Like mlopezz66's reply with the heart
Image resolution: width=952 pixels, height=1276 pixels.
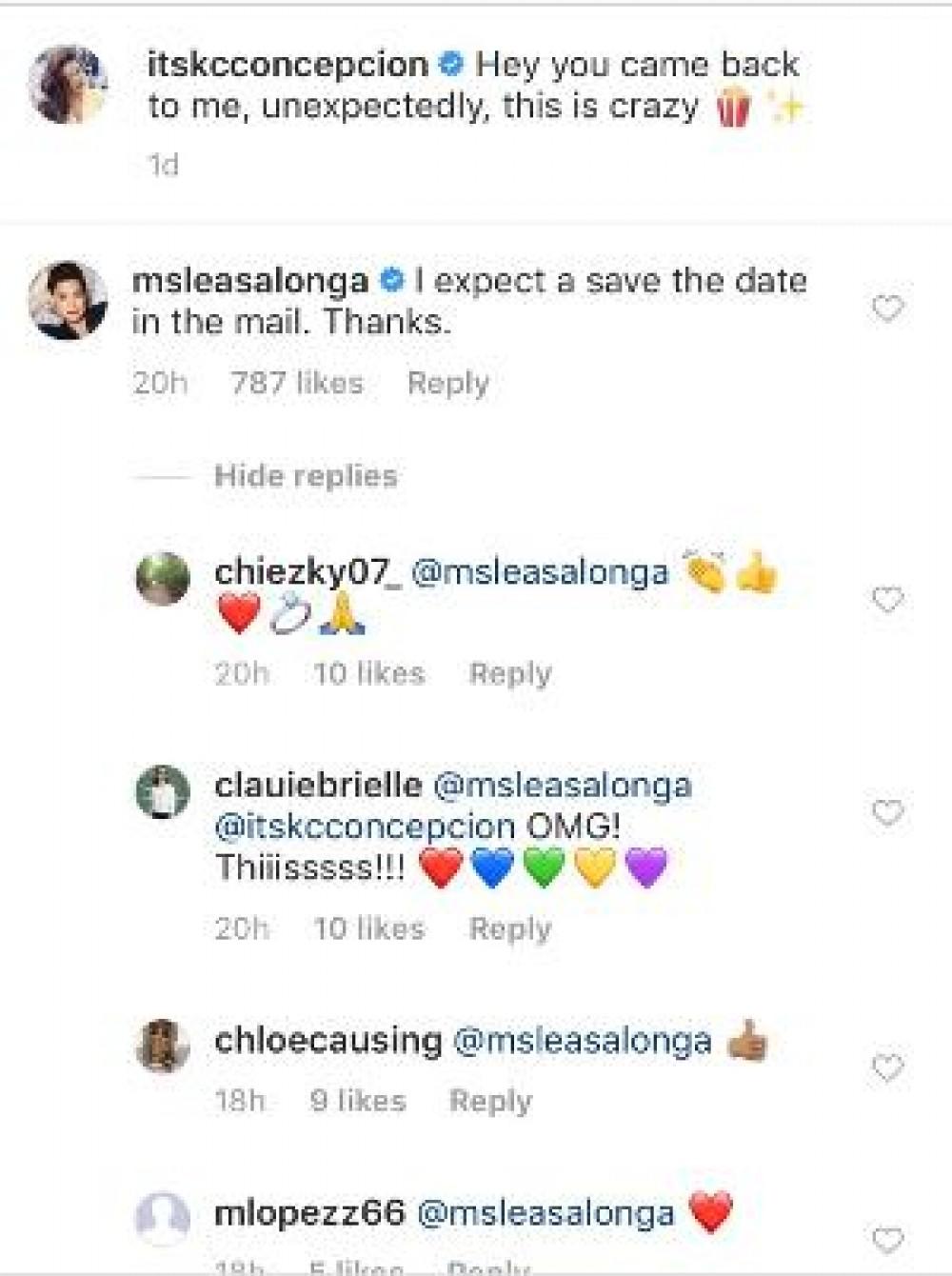[x=887, y=1240]
